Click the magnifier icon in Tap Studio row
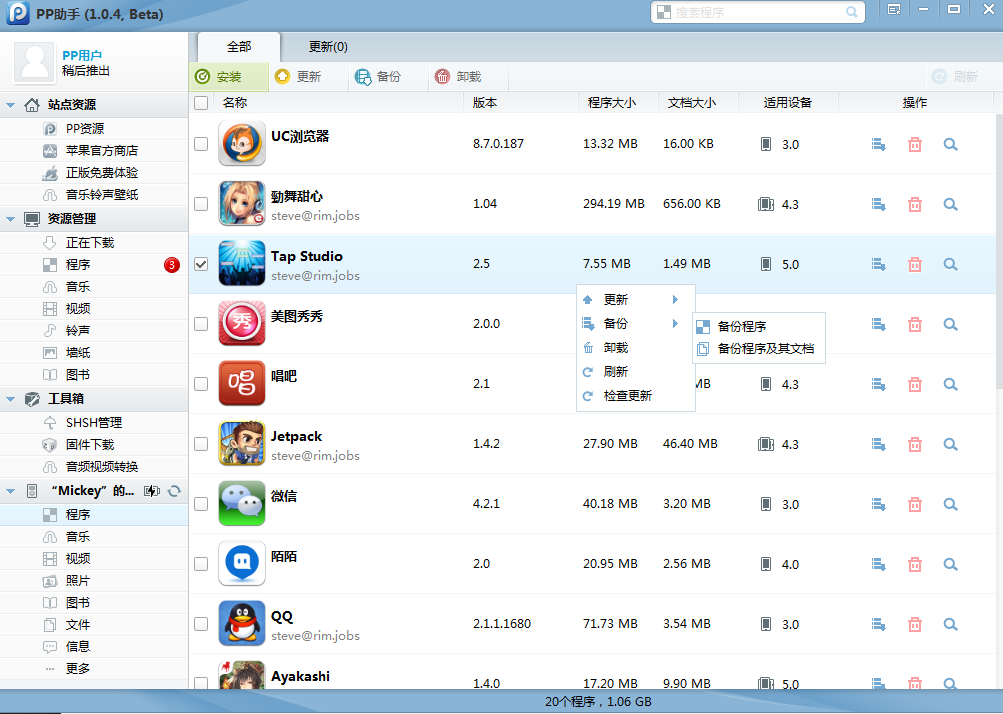The height and width of the screenshot is (714, 1003). pyautogui.click(x=950, y=265)
